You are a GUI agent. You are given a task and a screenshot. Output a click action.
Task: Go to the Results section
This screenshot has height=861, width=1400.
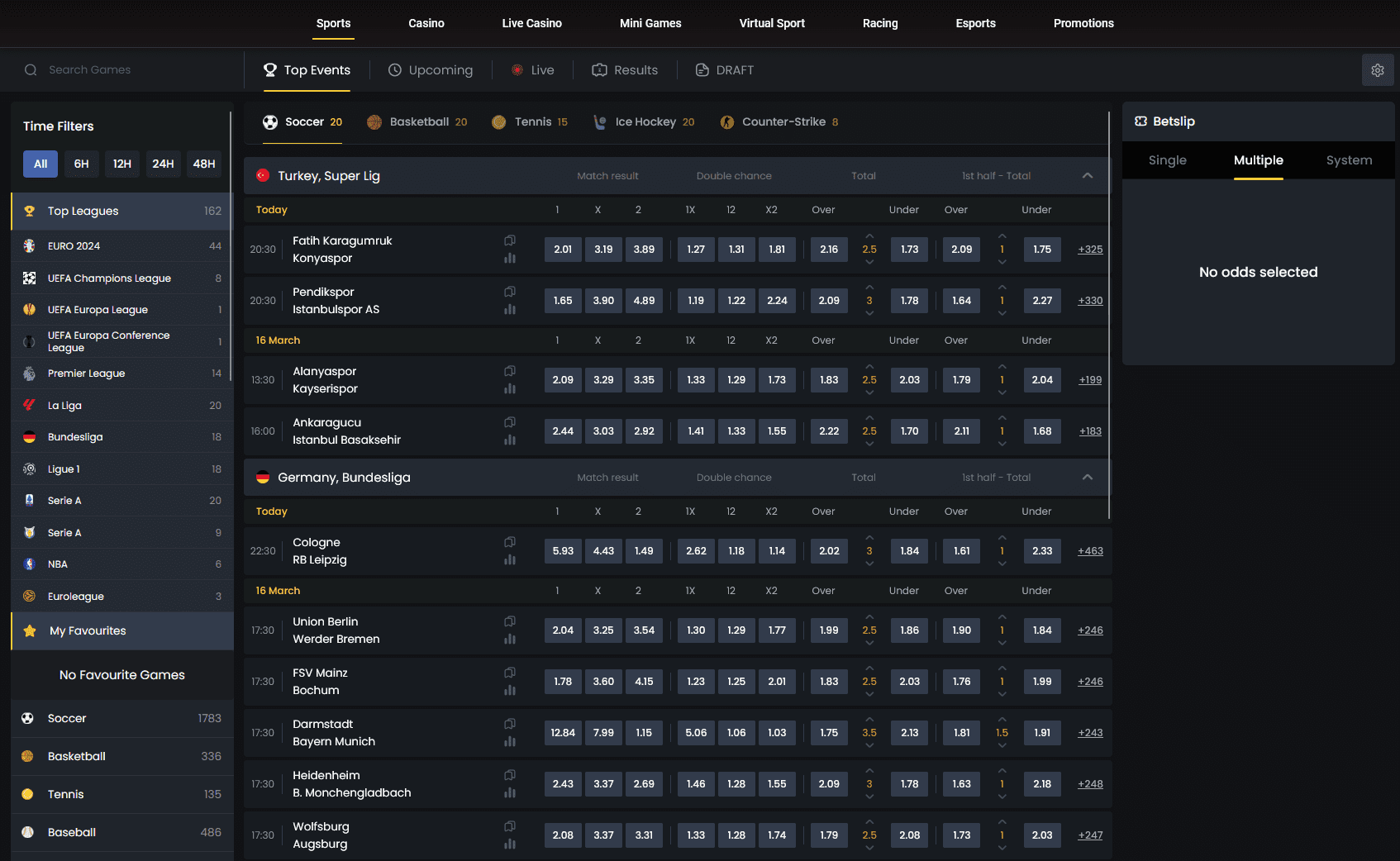pyautogui.click(x=625, y=69)
